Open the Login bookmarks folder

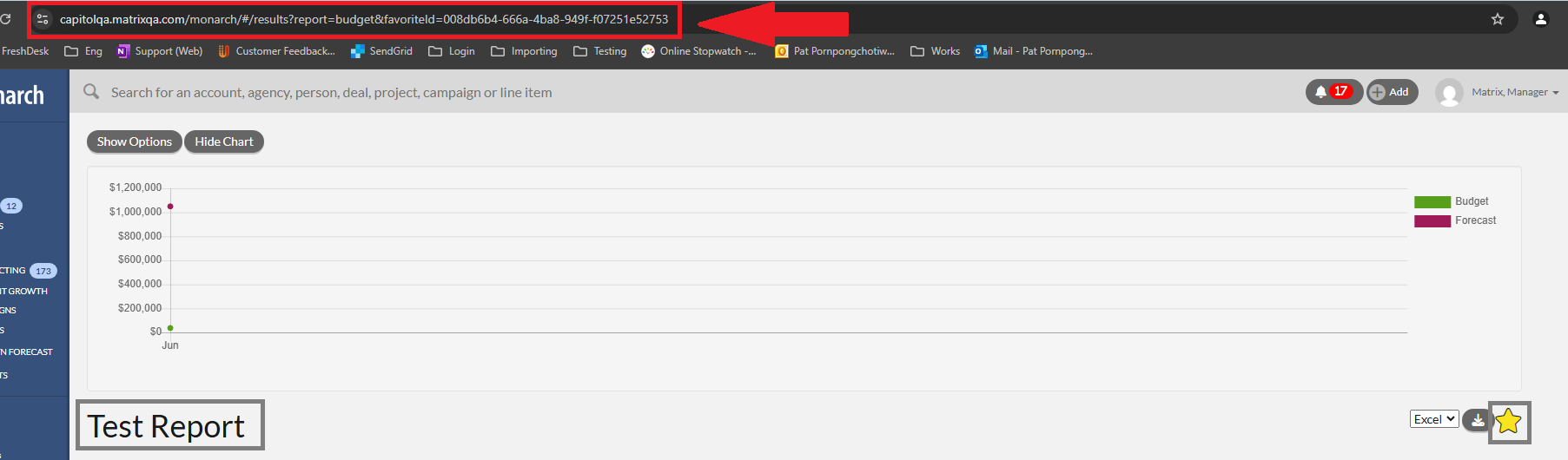(x=452, y=51)
